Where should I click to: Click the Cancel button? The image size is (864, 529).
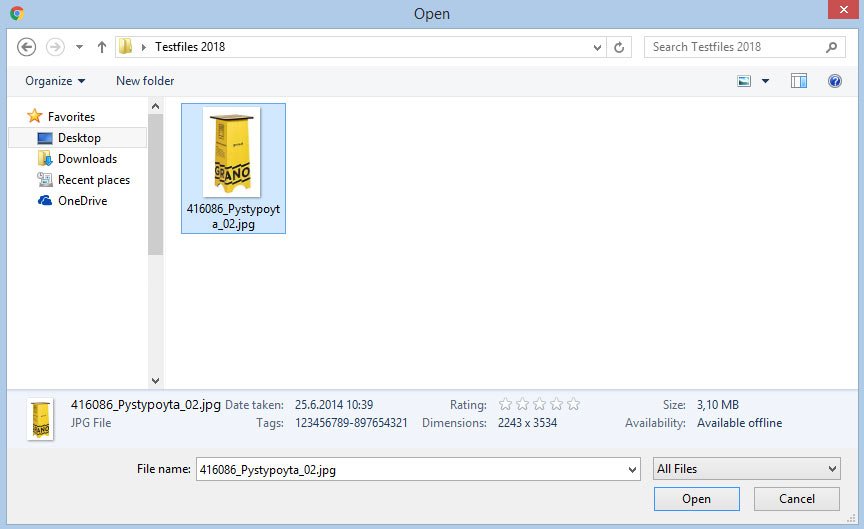point(797,499)
